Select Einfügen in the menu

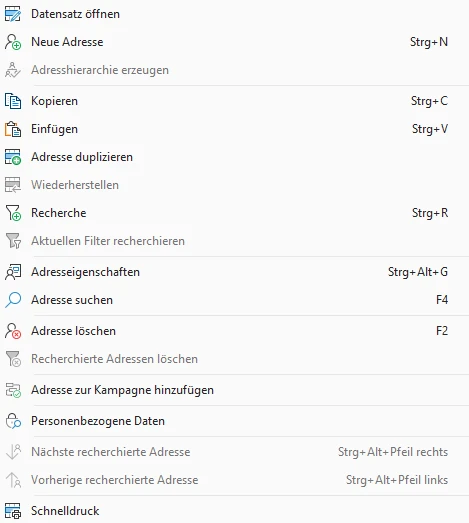click(x=234, y=129)
